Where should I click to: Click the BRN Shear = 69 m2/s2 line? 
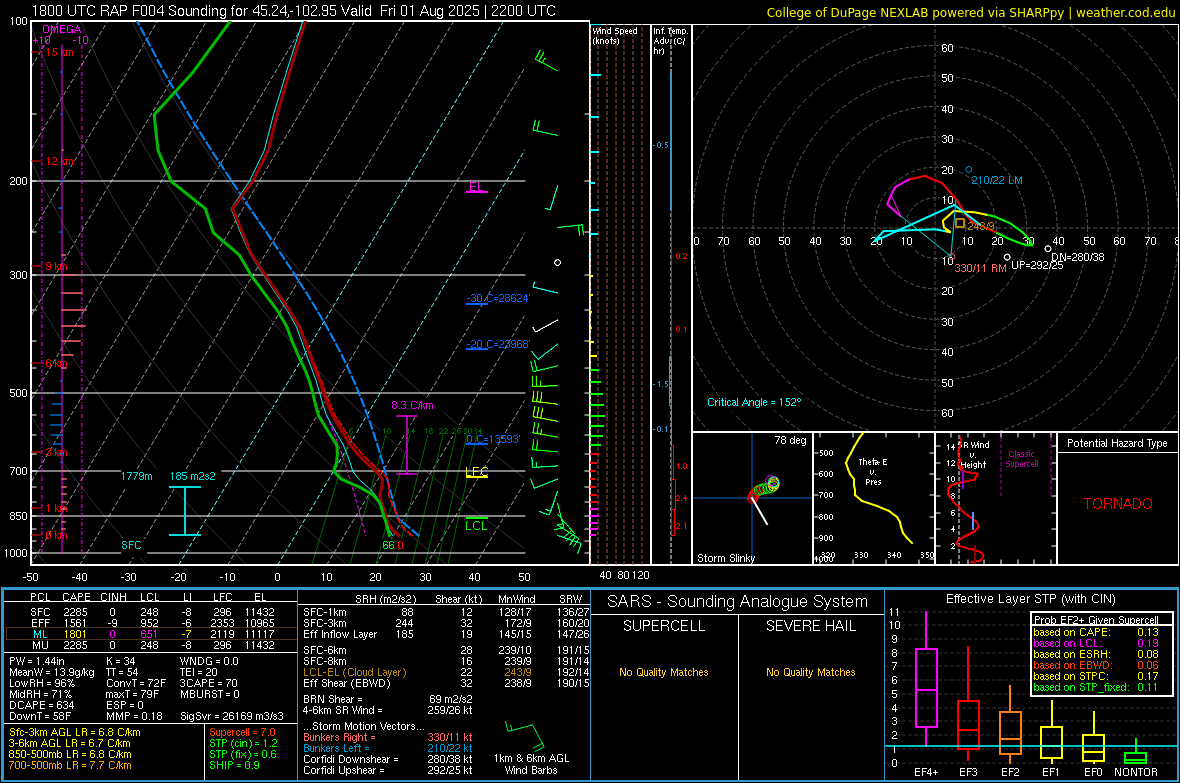[387, 699]
